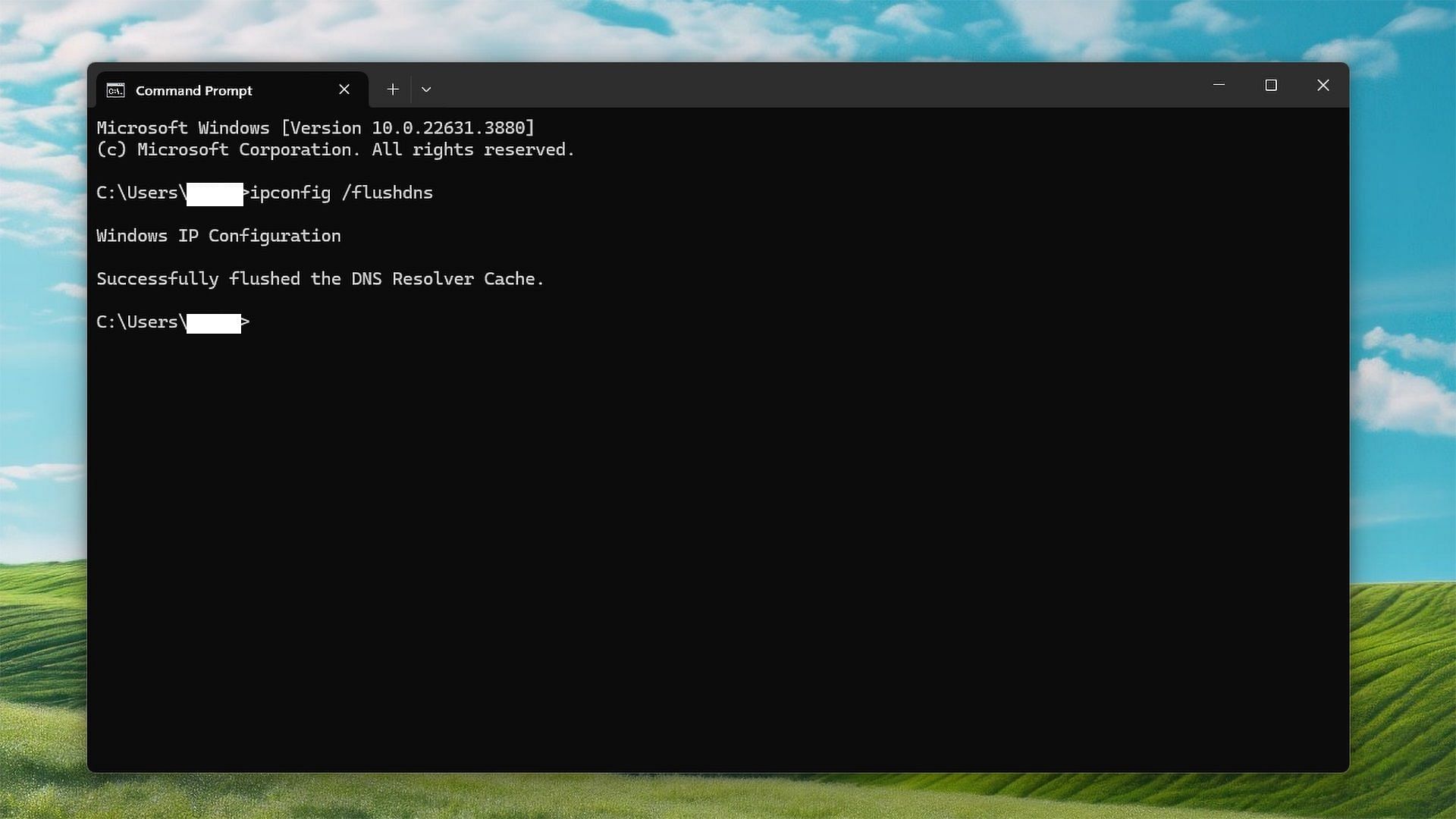The image size is (1456, 819).
Task: Click the minimize window button
Action: pyautogui.click(x=1219, y=84)
